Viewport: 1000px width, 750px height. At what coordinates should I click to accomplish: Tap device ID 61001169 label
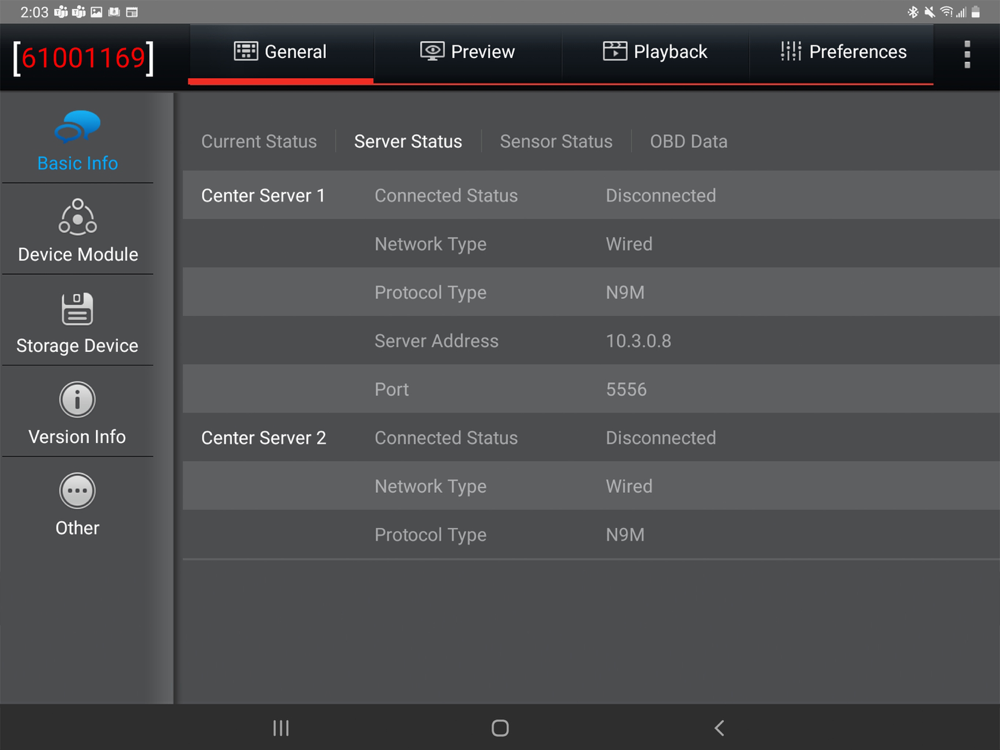tap(84, 58)
